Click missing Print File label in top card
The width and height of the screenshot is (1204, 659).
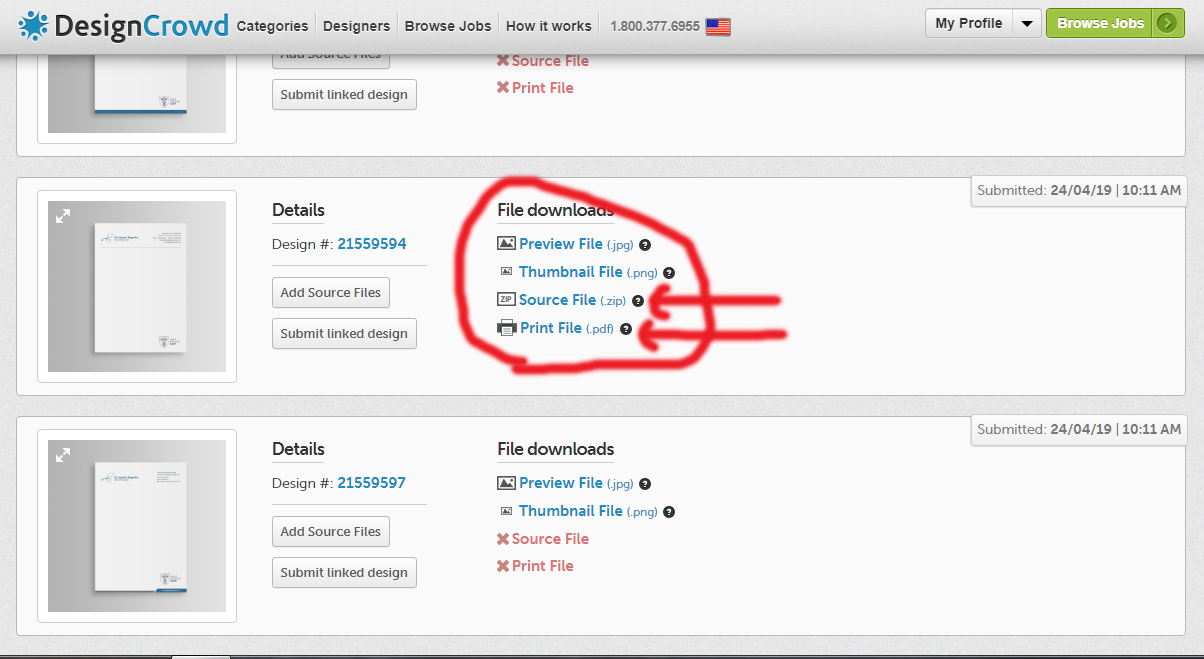(x=543, y=88)
